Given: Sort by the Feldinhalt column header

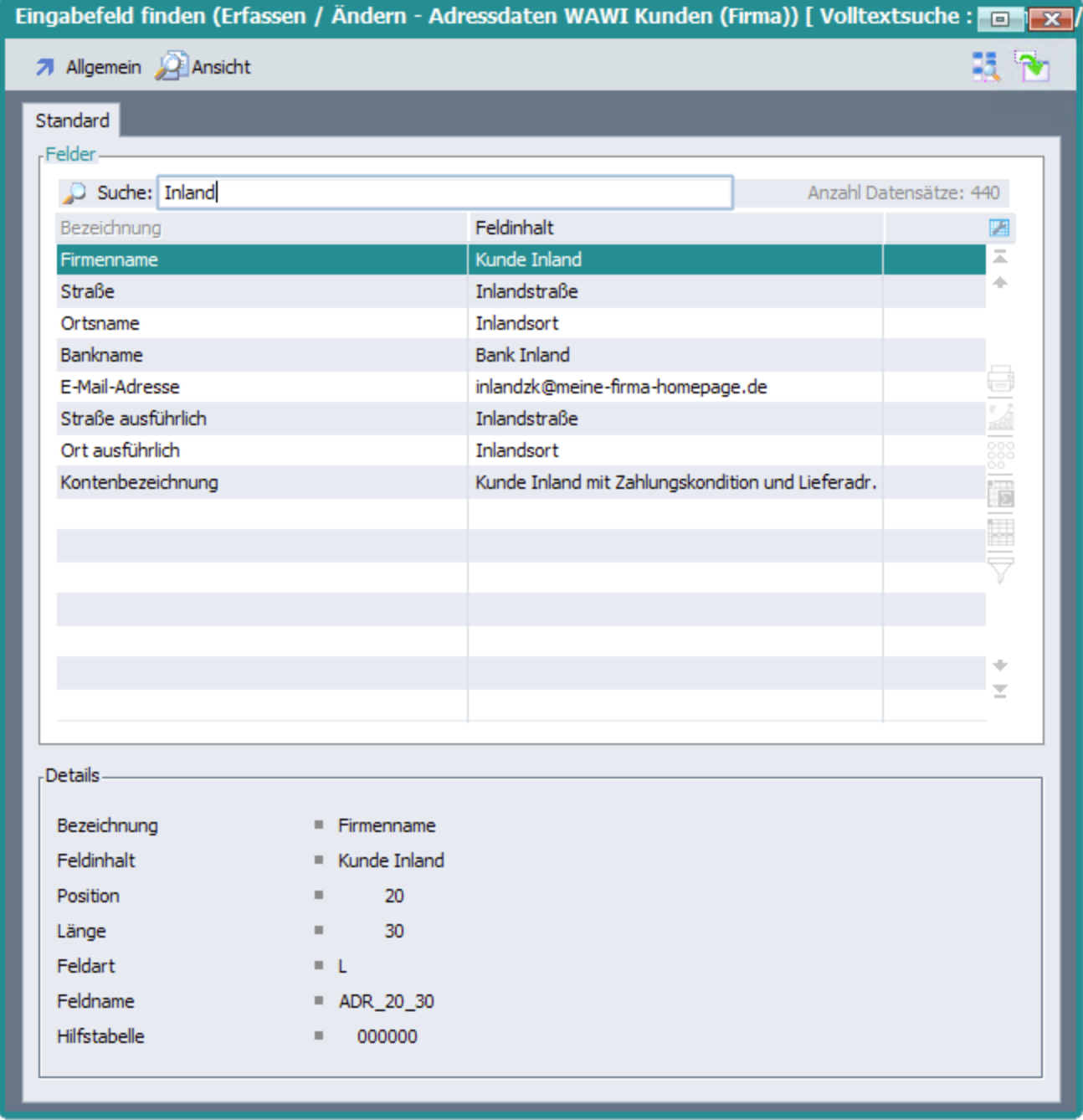Looking at the screenshot, I should point(675,228).
